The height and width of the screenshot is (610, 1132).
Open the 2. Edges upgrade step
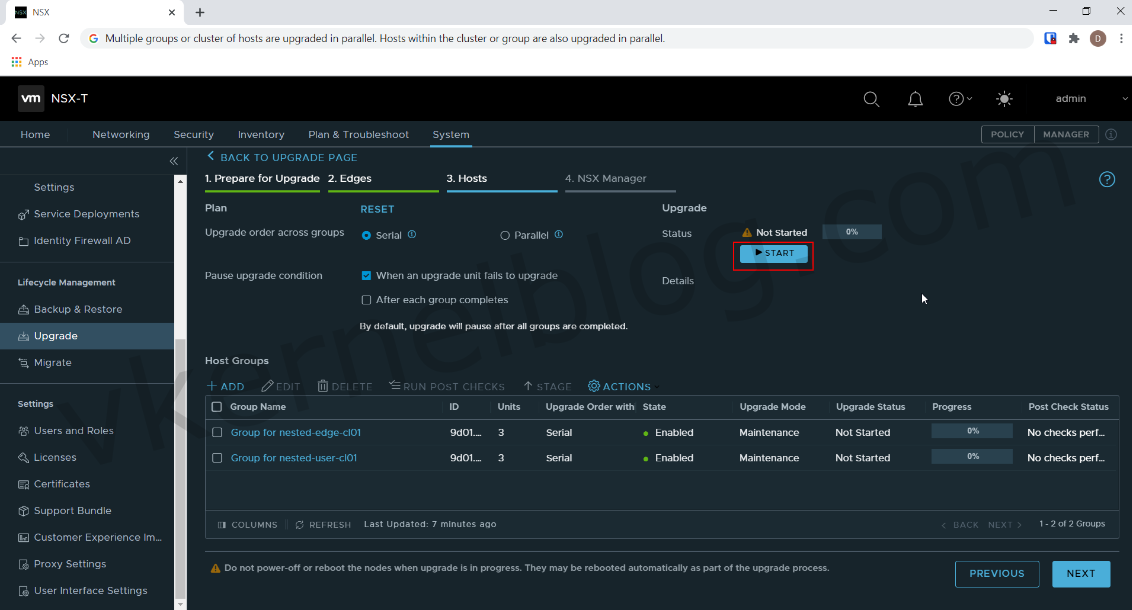[x=349, y=178]
